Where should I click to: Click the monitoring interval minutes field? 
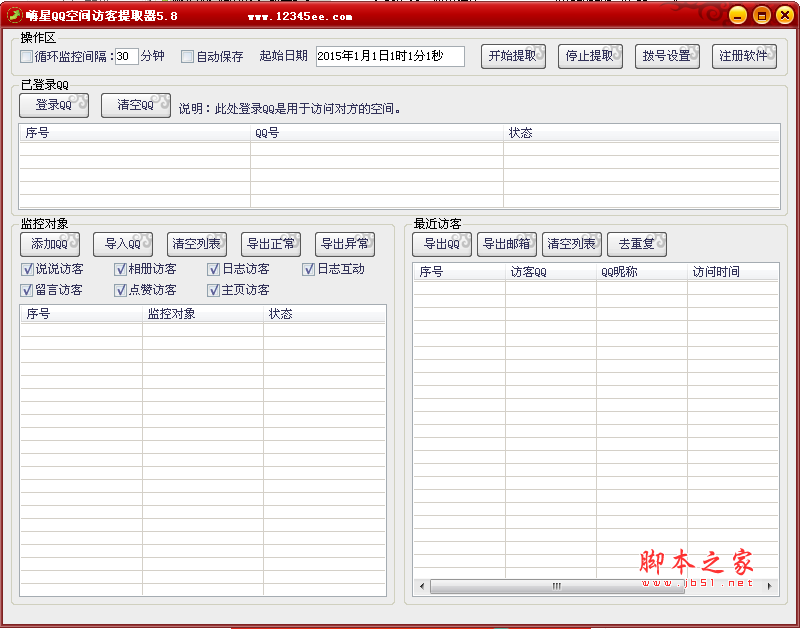127,56
